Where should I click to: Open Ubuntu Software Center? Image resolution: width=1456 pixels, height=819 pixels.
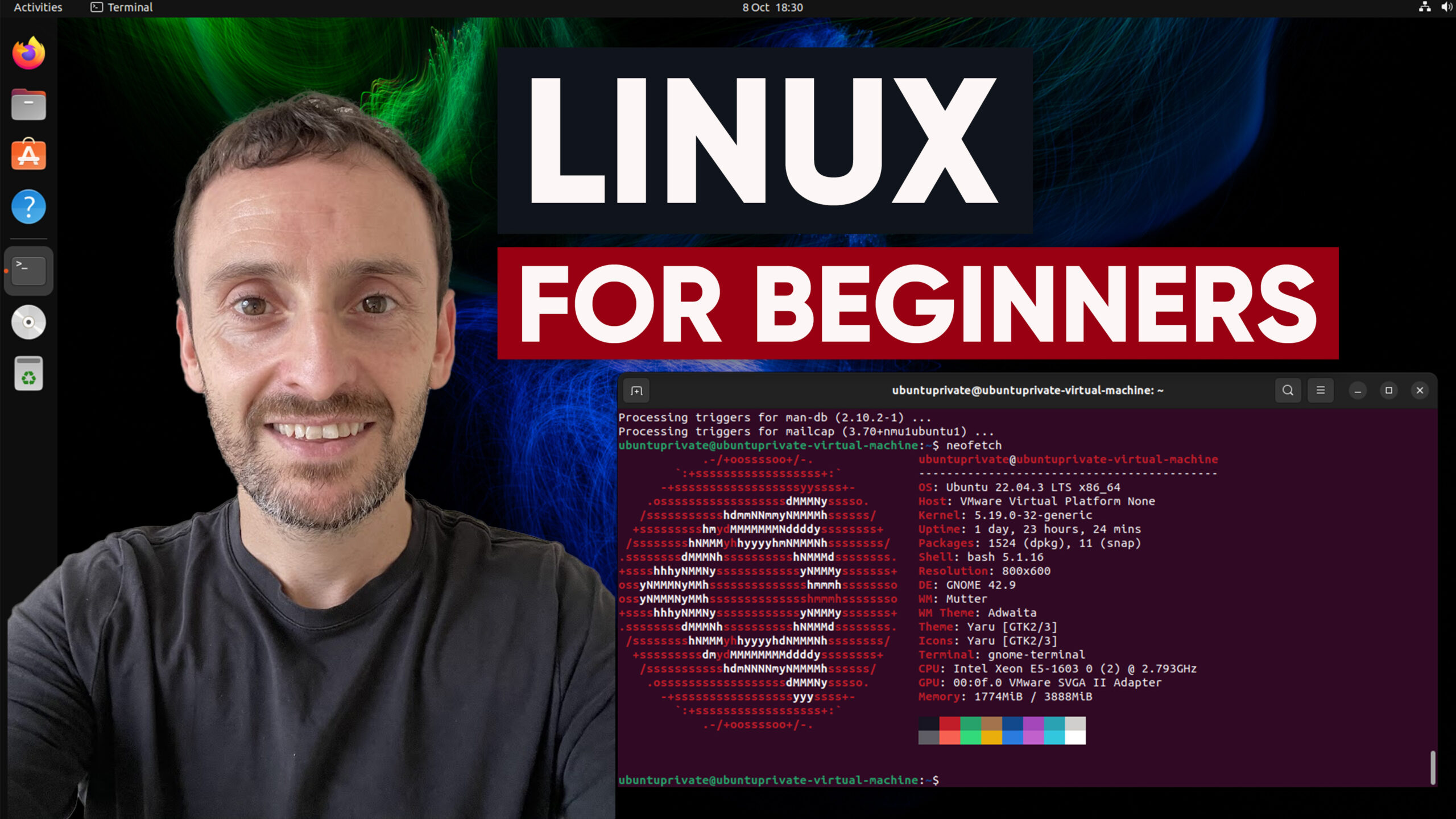pos(28,155)
